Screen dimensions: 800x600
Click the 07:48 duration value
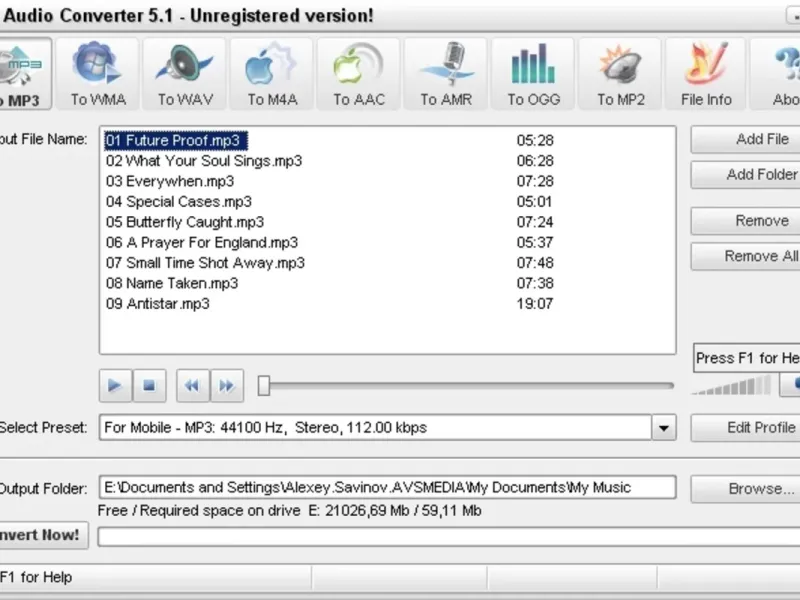535,263
